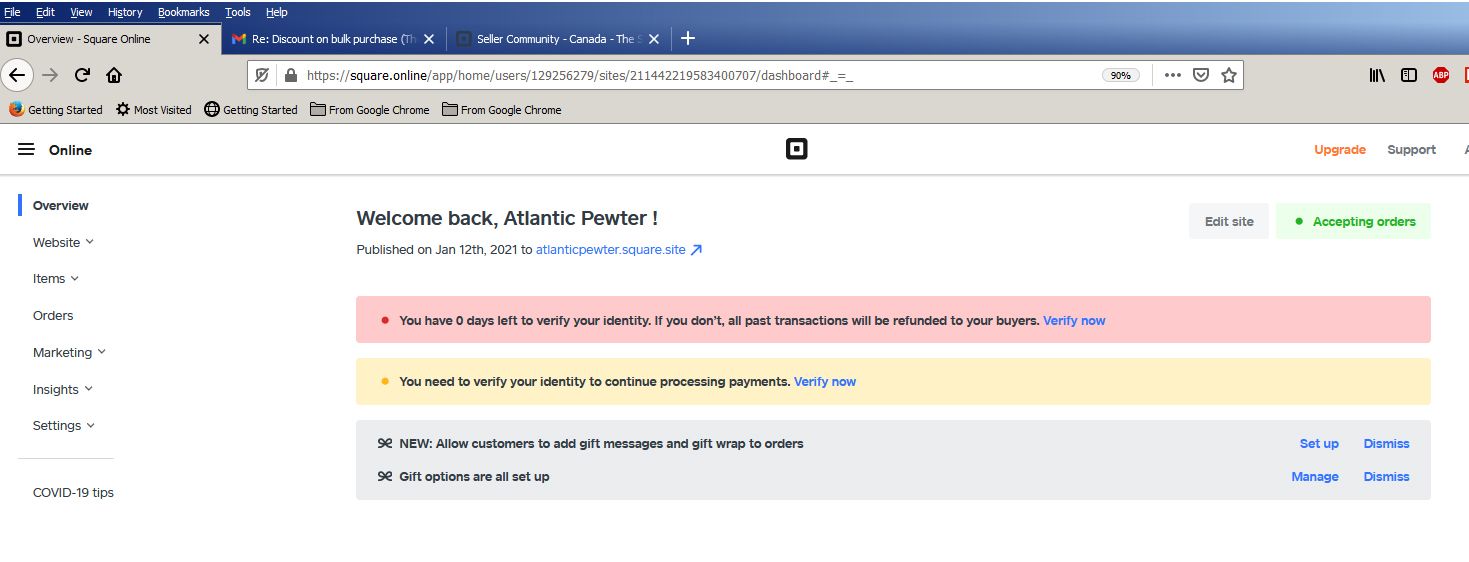Go back with browser back arrow

pos(17,75)
